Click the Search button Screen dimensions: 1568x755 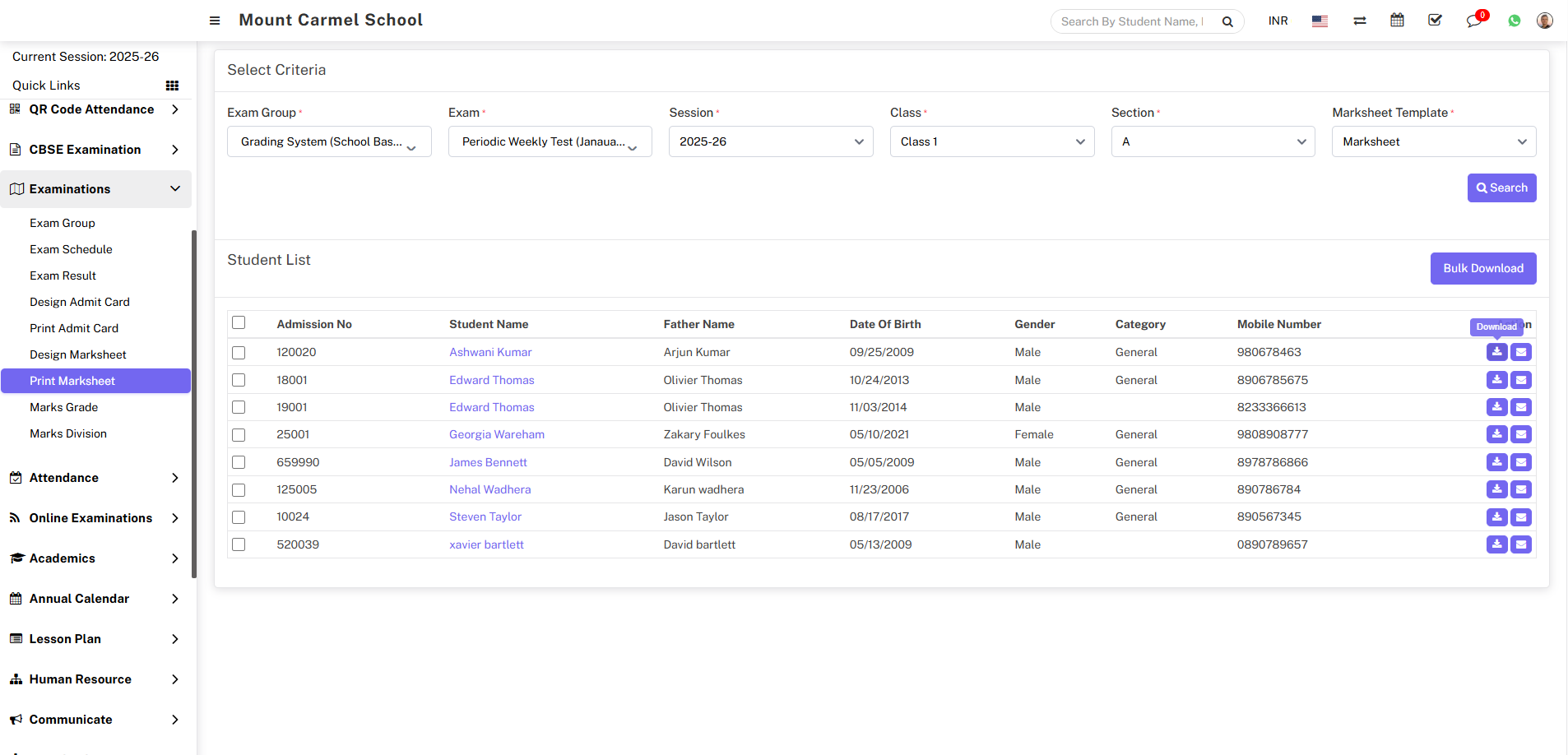click(1501, 188)
